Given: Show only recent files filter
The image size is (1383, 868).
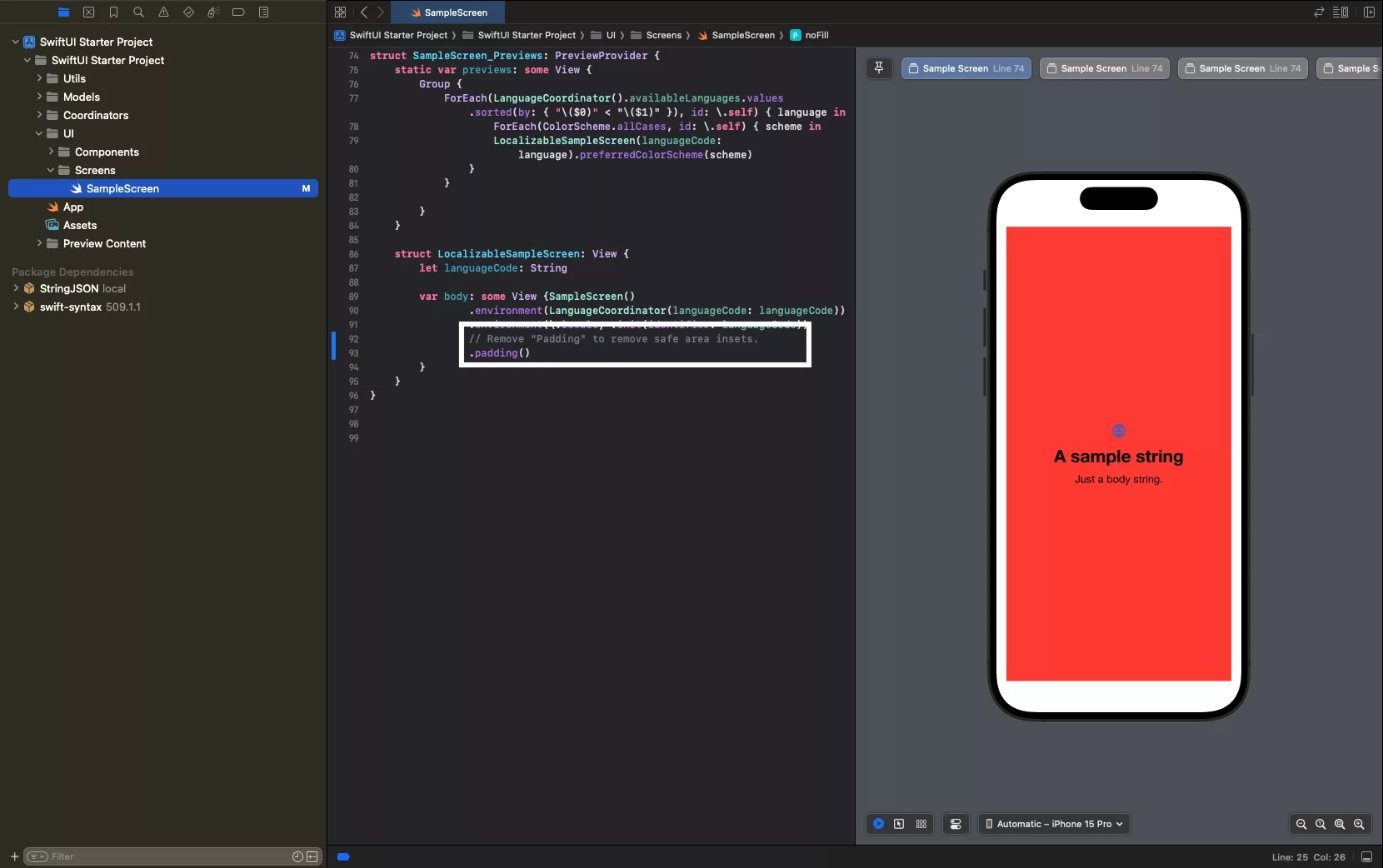Looking at the screenshot, I should click(x=297, y=856).
